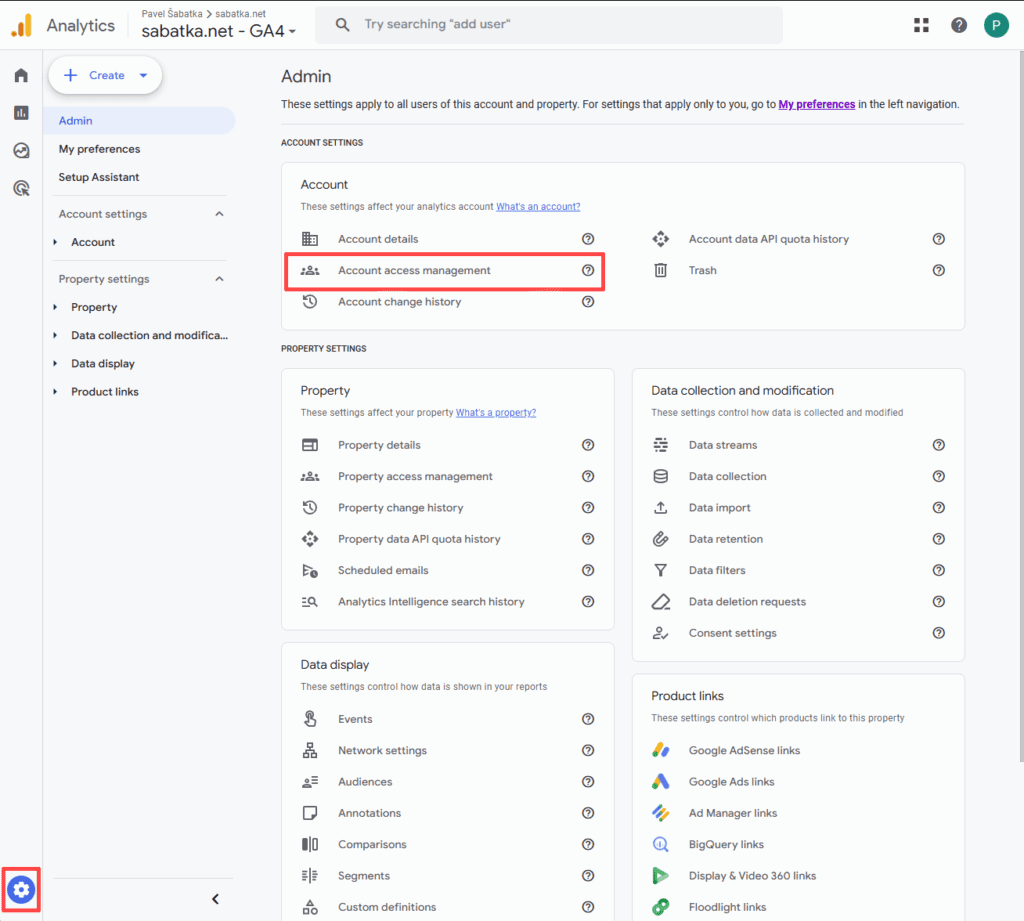Screen dimensions: 1024x921
Task: Click the Admin gear icon at bottom left
Action: point(21,890)
